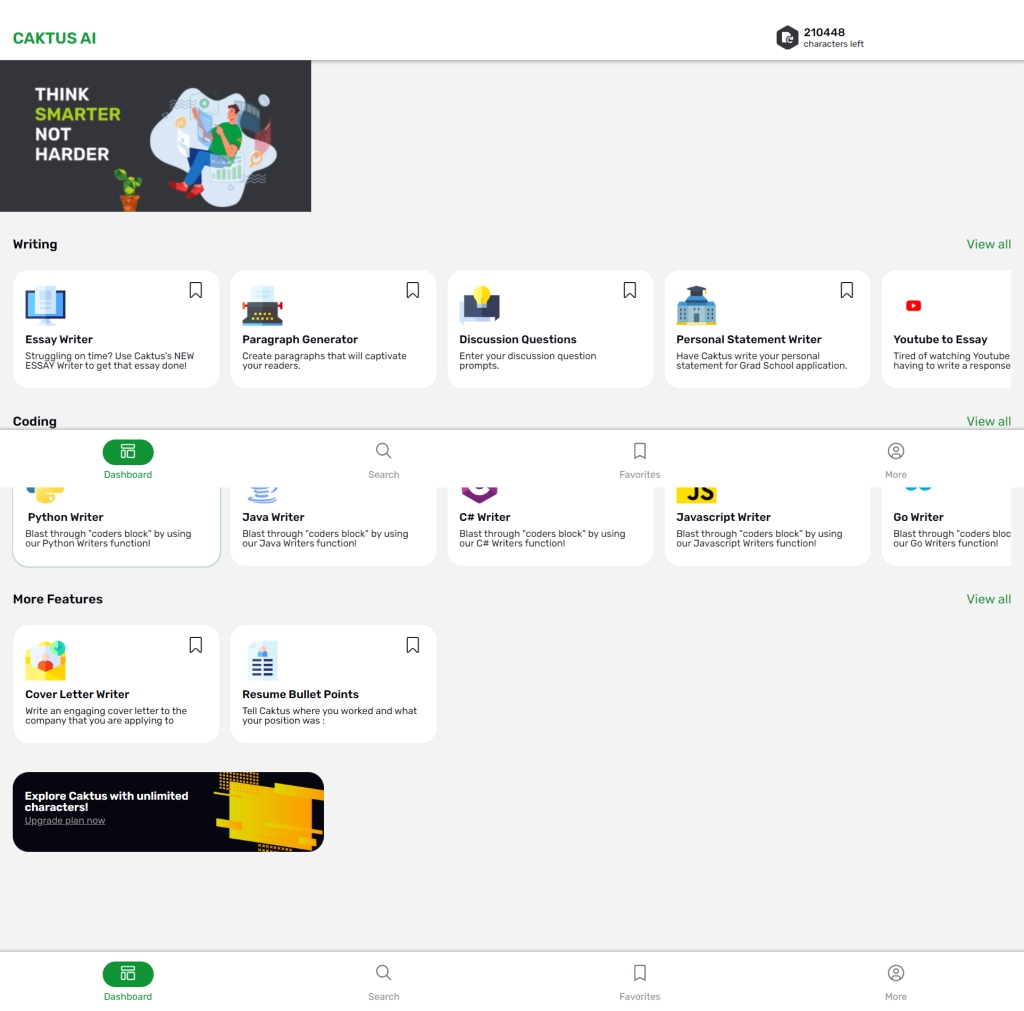Open the Favorites label in the bottom navigation bar
This screenshot has height=1011, width=1024.
point(640,997)
